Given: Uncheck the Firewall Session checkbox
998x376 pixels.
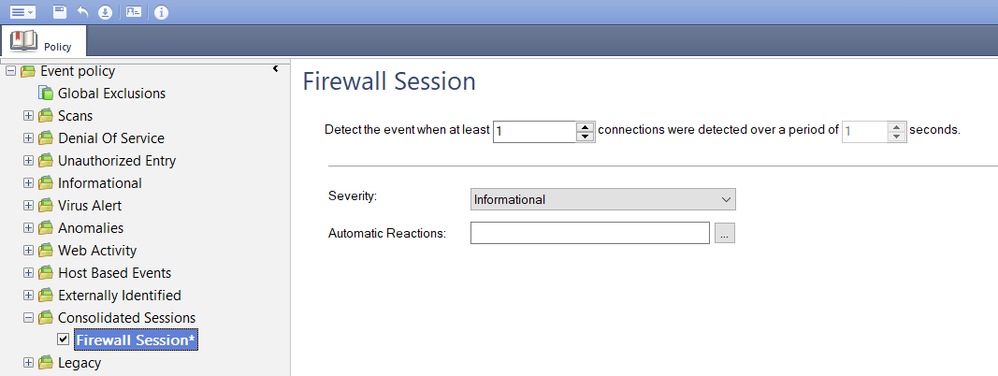Looking at the screenshot, I should pos(63,339).
